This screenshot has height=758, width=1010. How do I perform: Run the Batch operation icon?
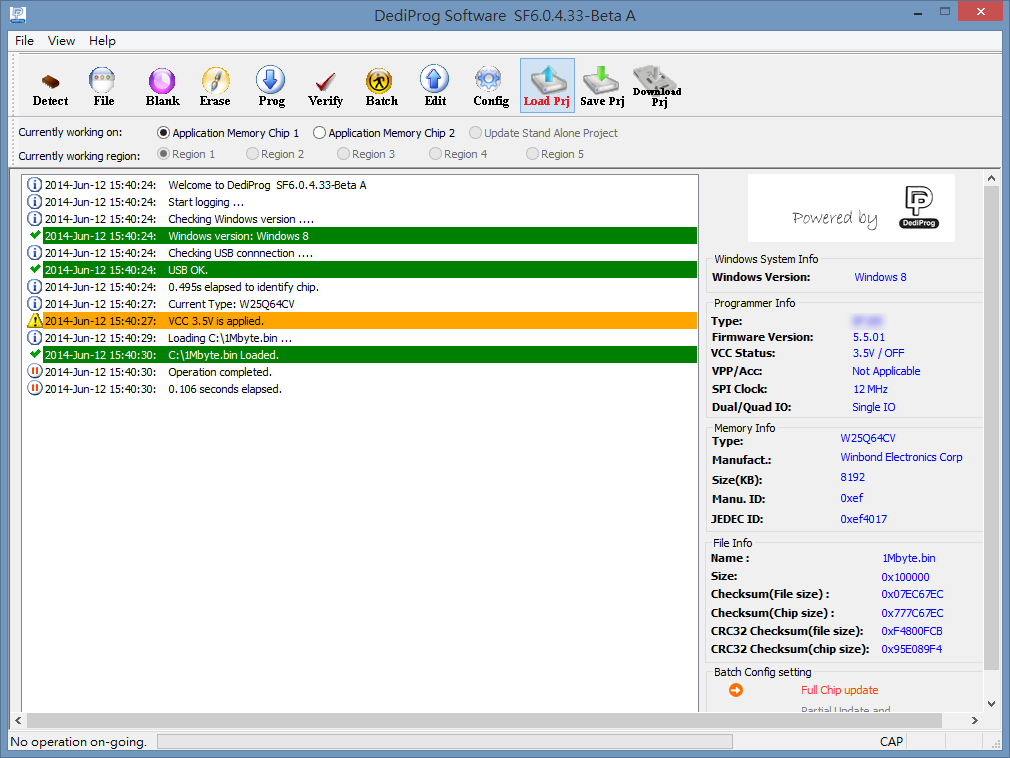(x=381, y=86)
